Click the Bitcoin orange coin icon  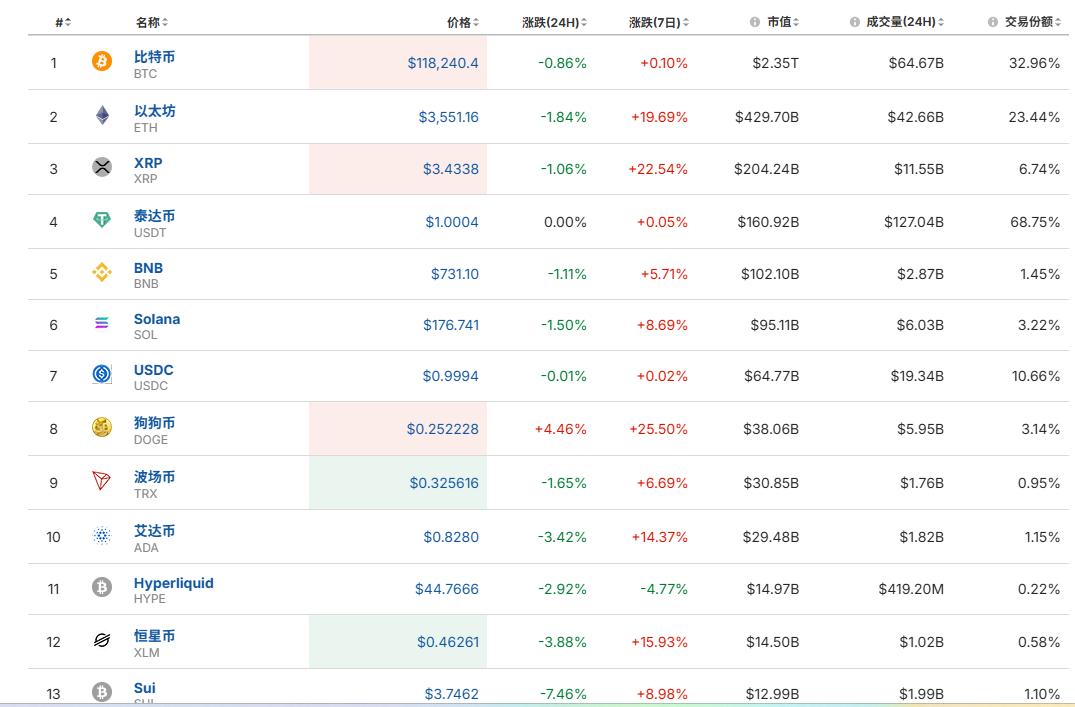click(x=101, y=61)
